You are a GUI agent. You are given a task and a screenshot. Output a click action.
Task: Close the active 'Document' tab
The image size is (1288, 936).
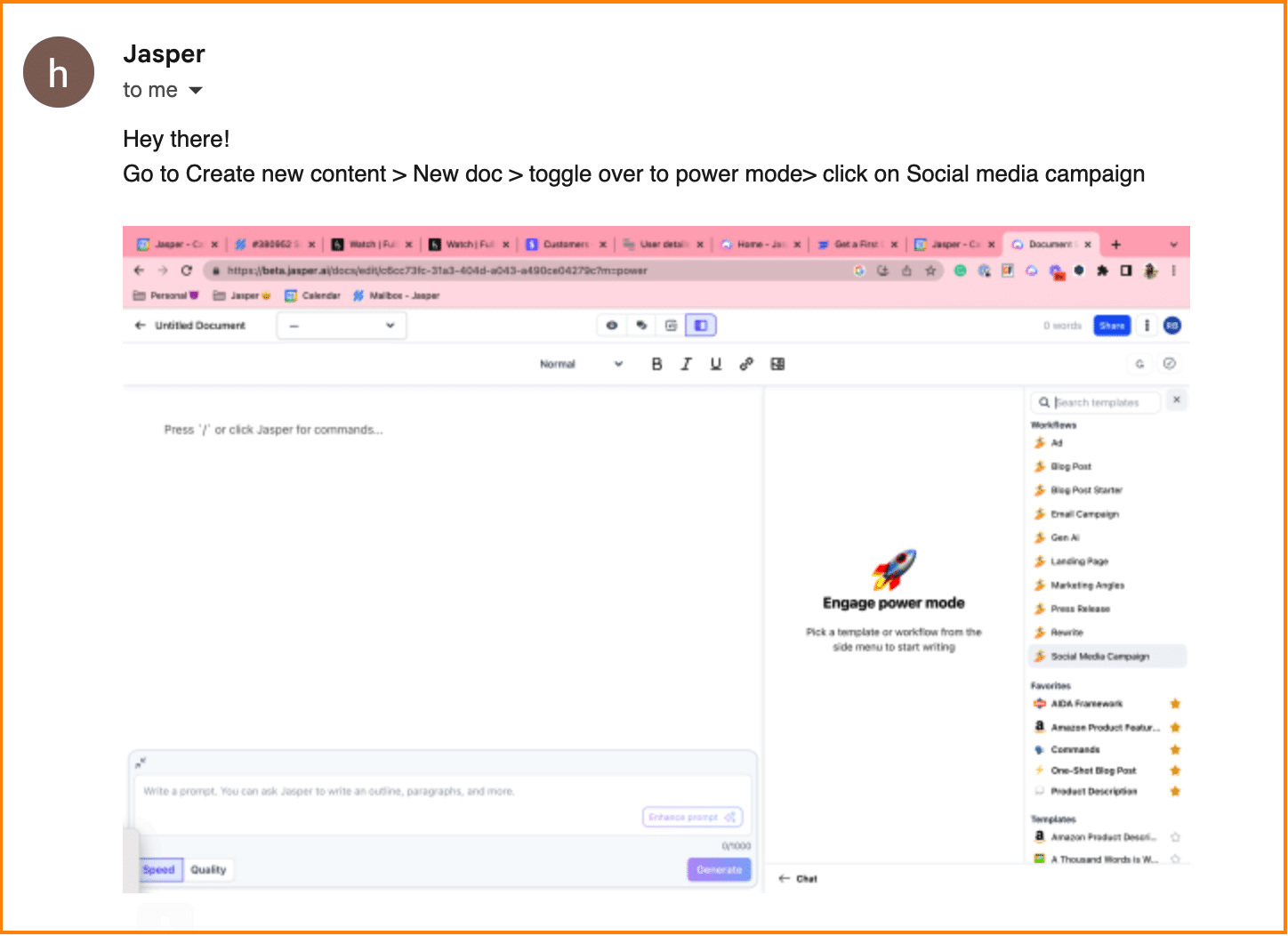point(1088,244)
